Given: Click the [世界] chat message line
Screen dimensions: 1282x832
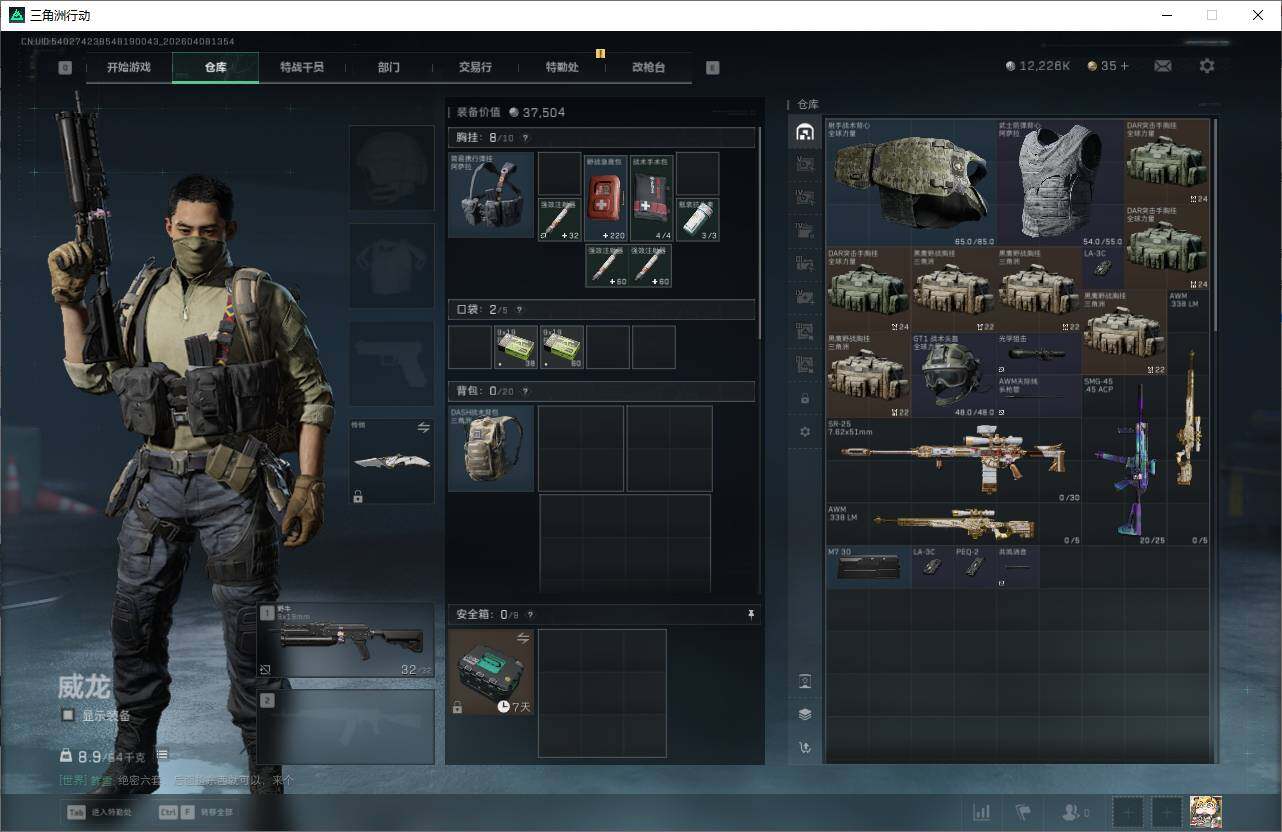Looking at the screenshot, I should click(x=178, y=780).
